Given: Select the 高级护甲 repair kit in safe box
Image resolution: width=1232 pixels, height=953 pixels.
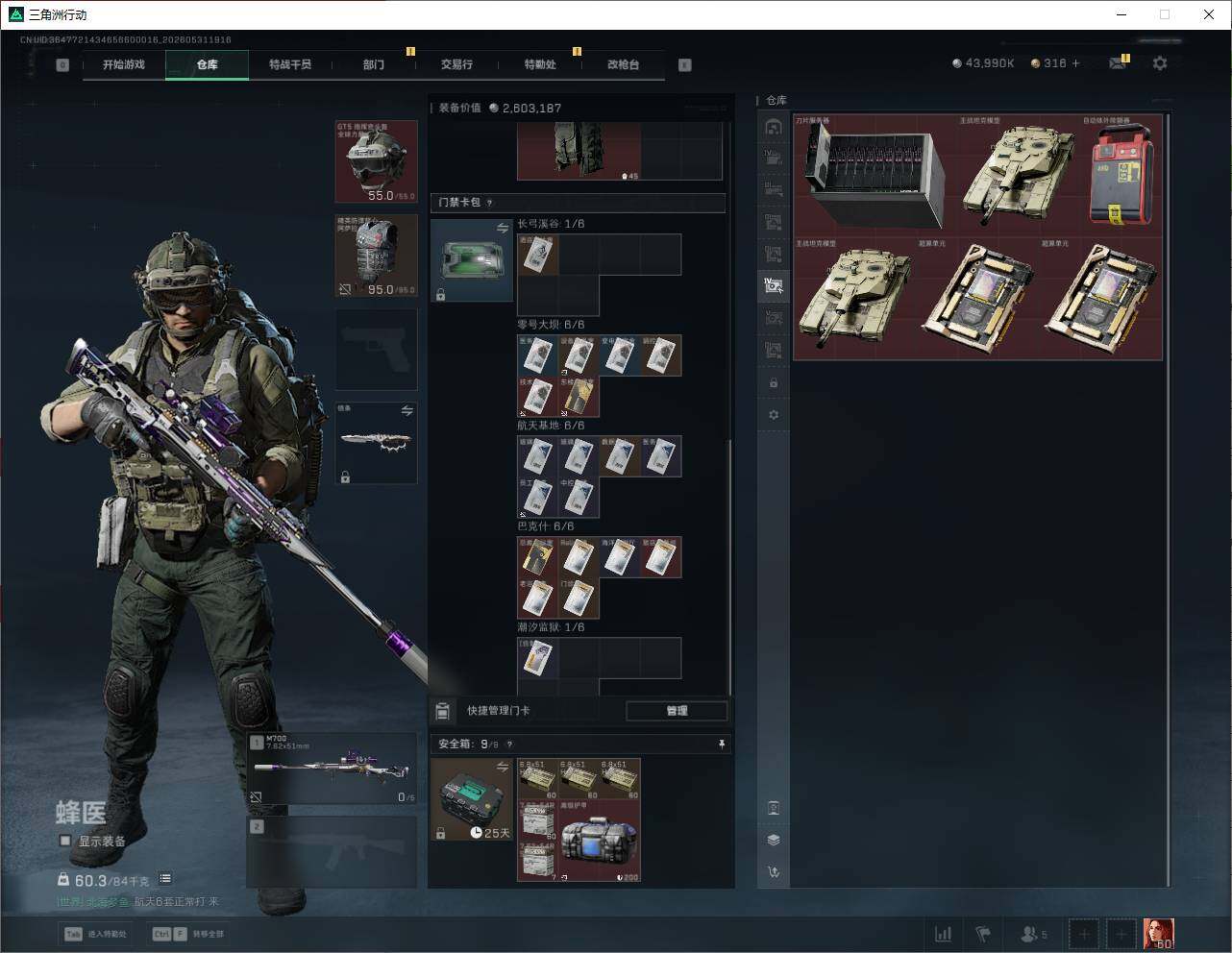Looking at the screenshot, I should point(600,841).
